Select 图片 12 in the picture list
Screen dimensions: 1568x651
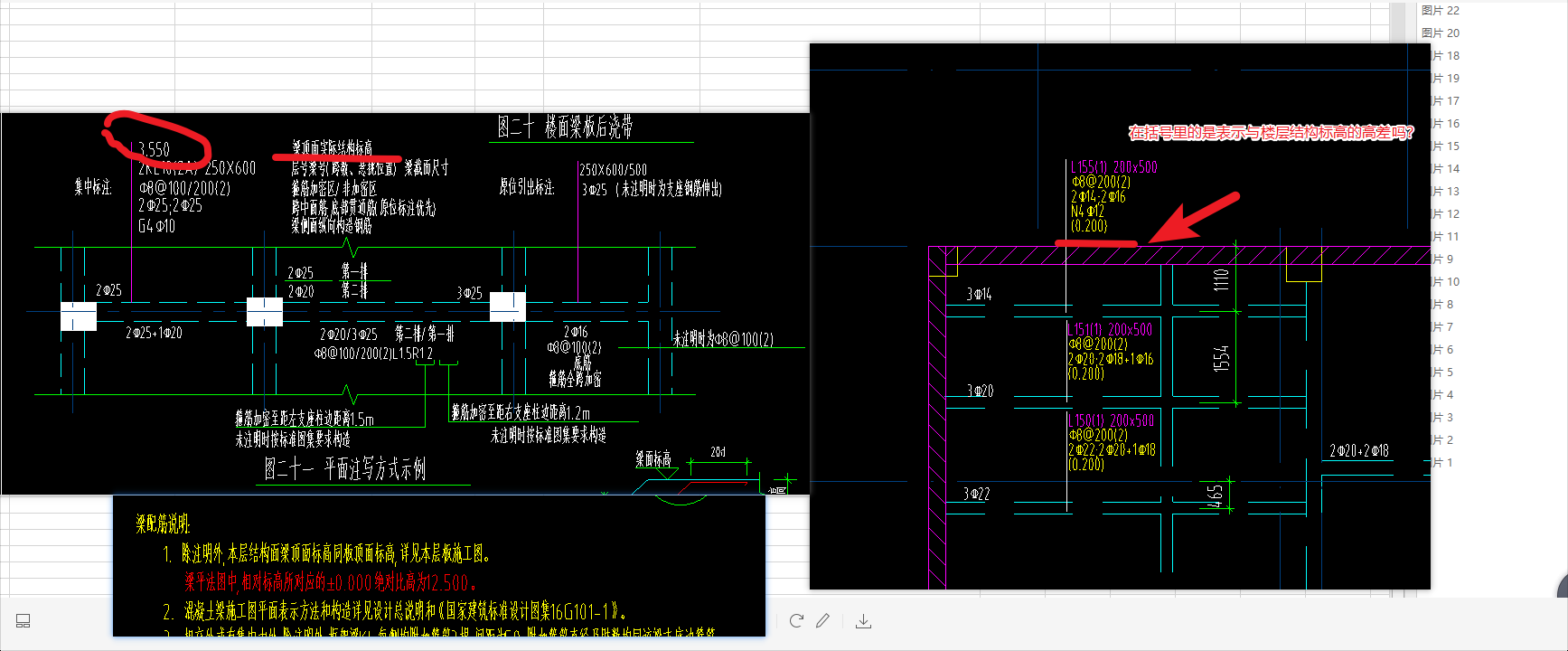(1446, 213)
